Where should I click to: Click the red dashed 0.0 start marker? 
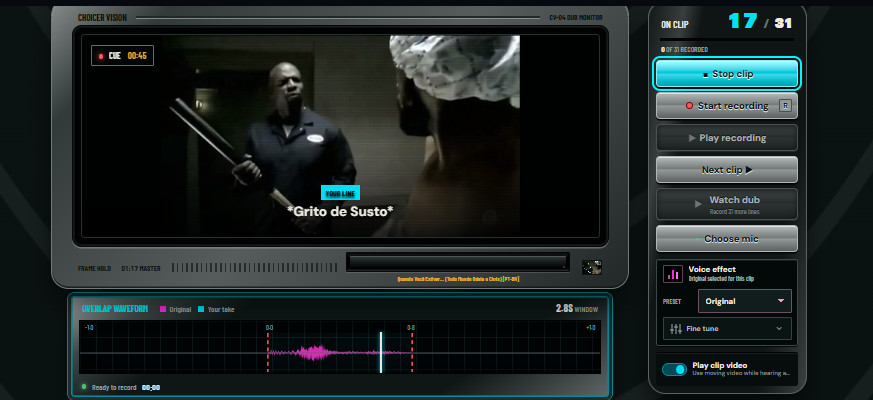click(268, 352)
